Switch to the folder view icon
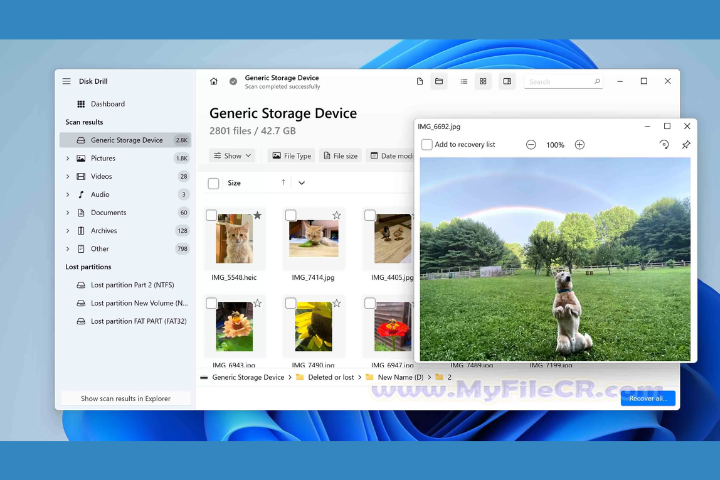 [439, 81]
